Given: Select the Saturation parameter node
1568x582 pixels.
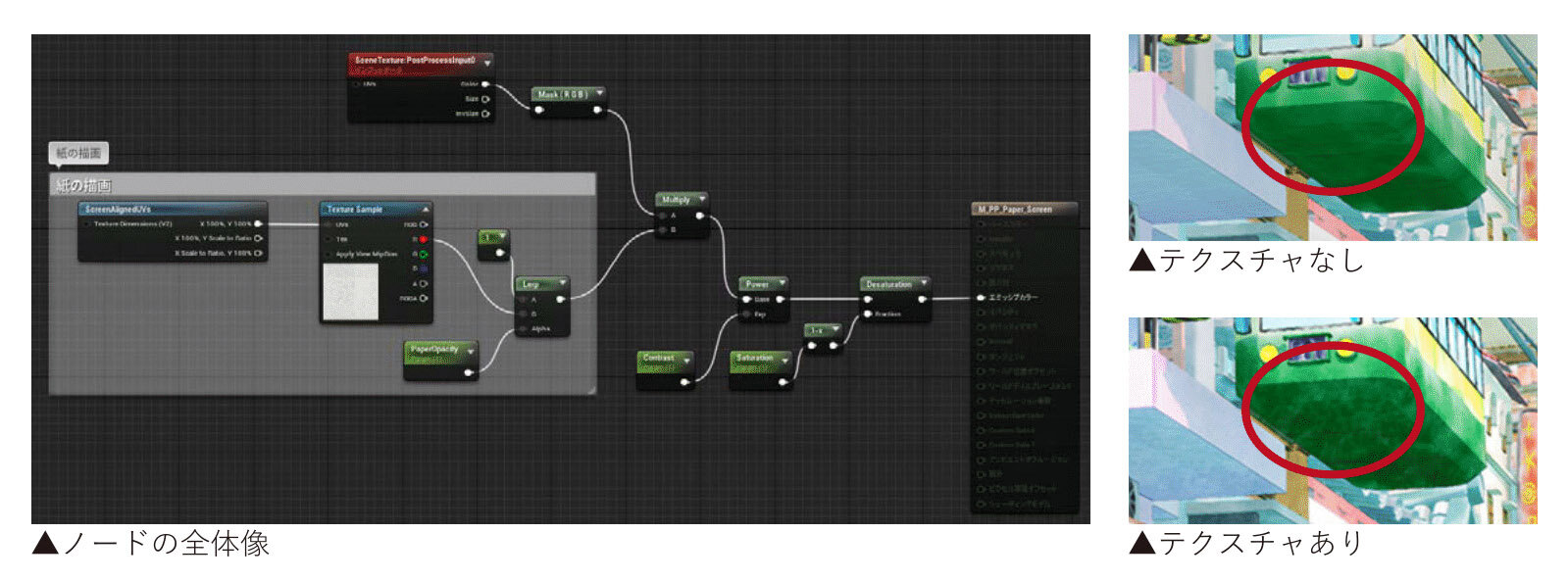Looking at the screenshot, I should (754, 359).
